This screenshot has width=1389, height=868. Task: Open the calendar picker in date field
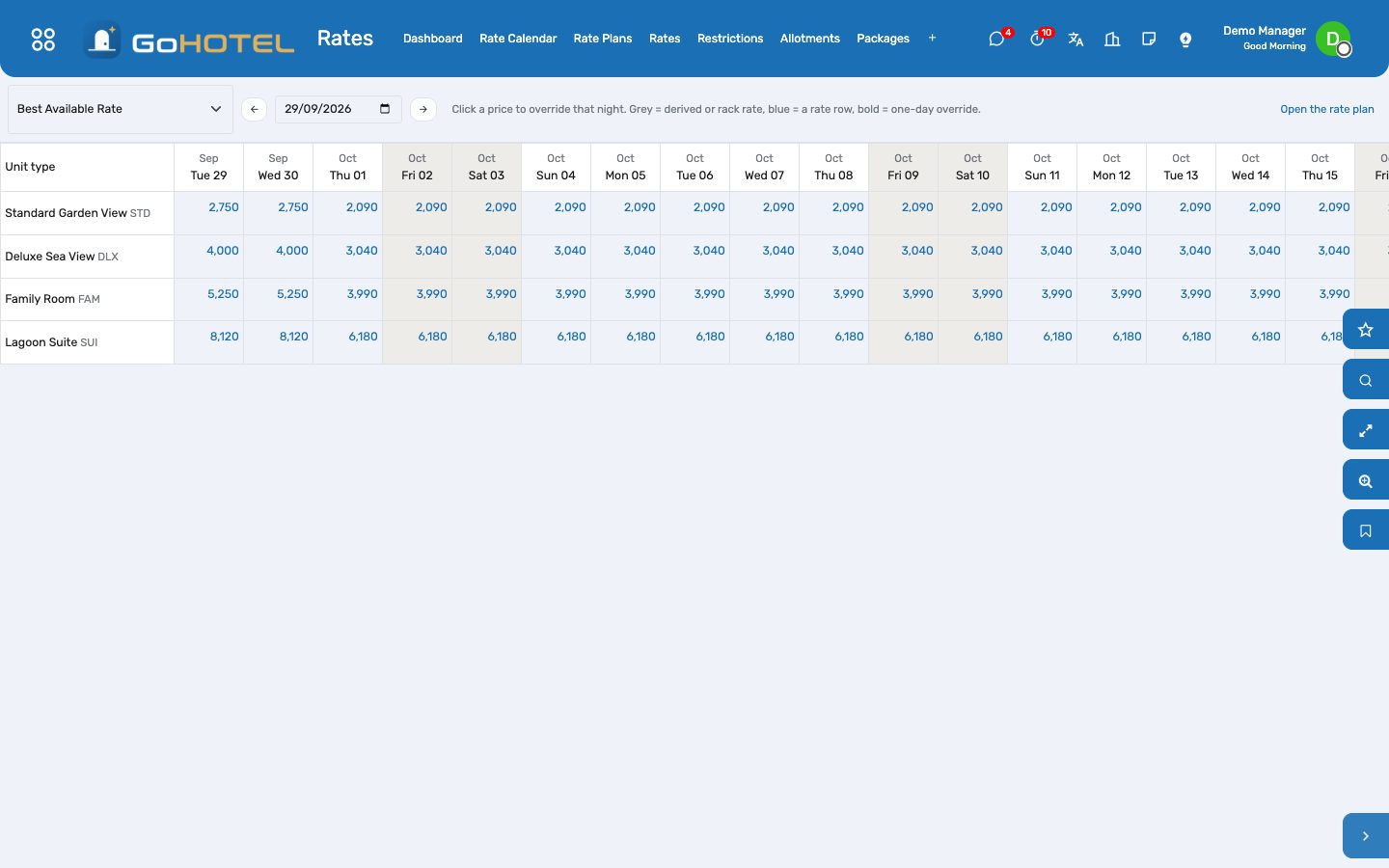tap(385, 109)
